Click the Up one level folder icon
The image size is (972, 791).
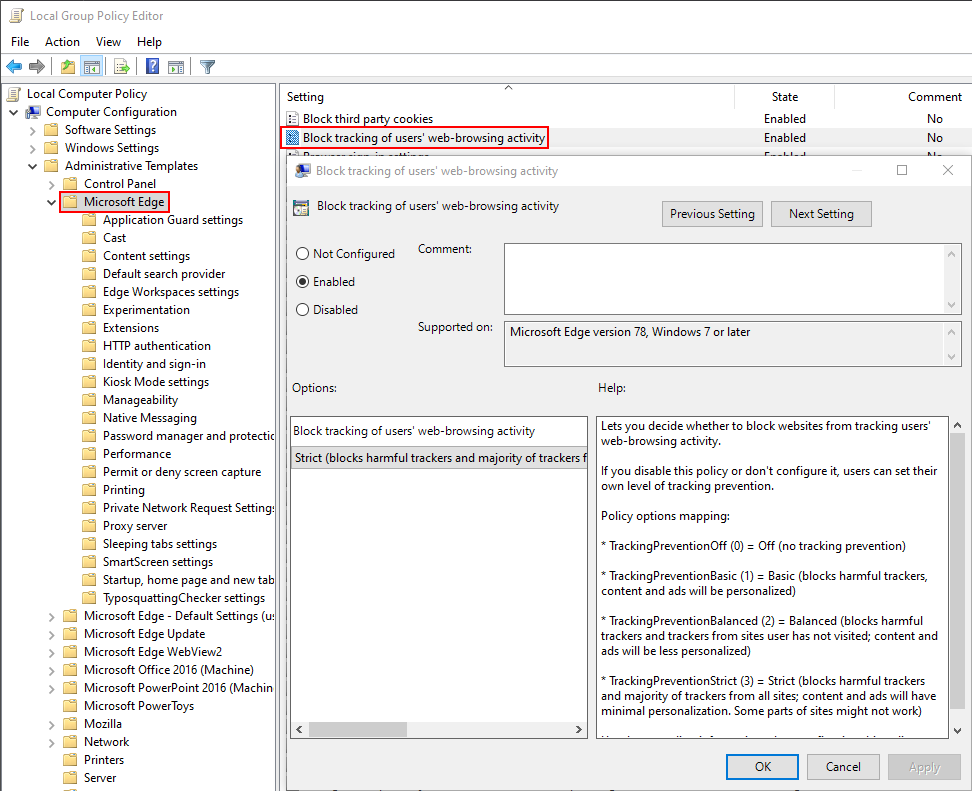click(x=68, y=66)
